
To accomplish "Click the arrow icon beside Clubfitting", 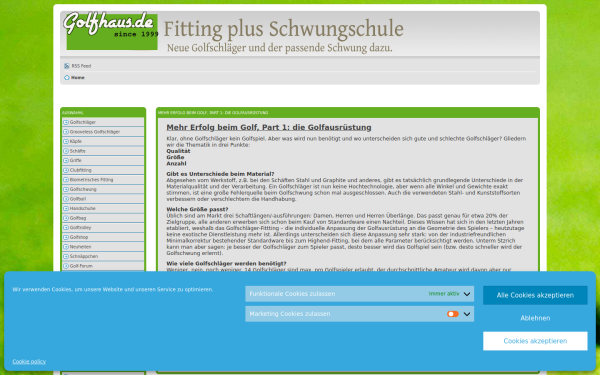I will point(66,170).
